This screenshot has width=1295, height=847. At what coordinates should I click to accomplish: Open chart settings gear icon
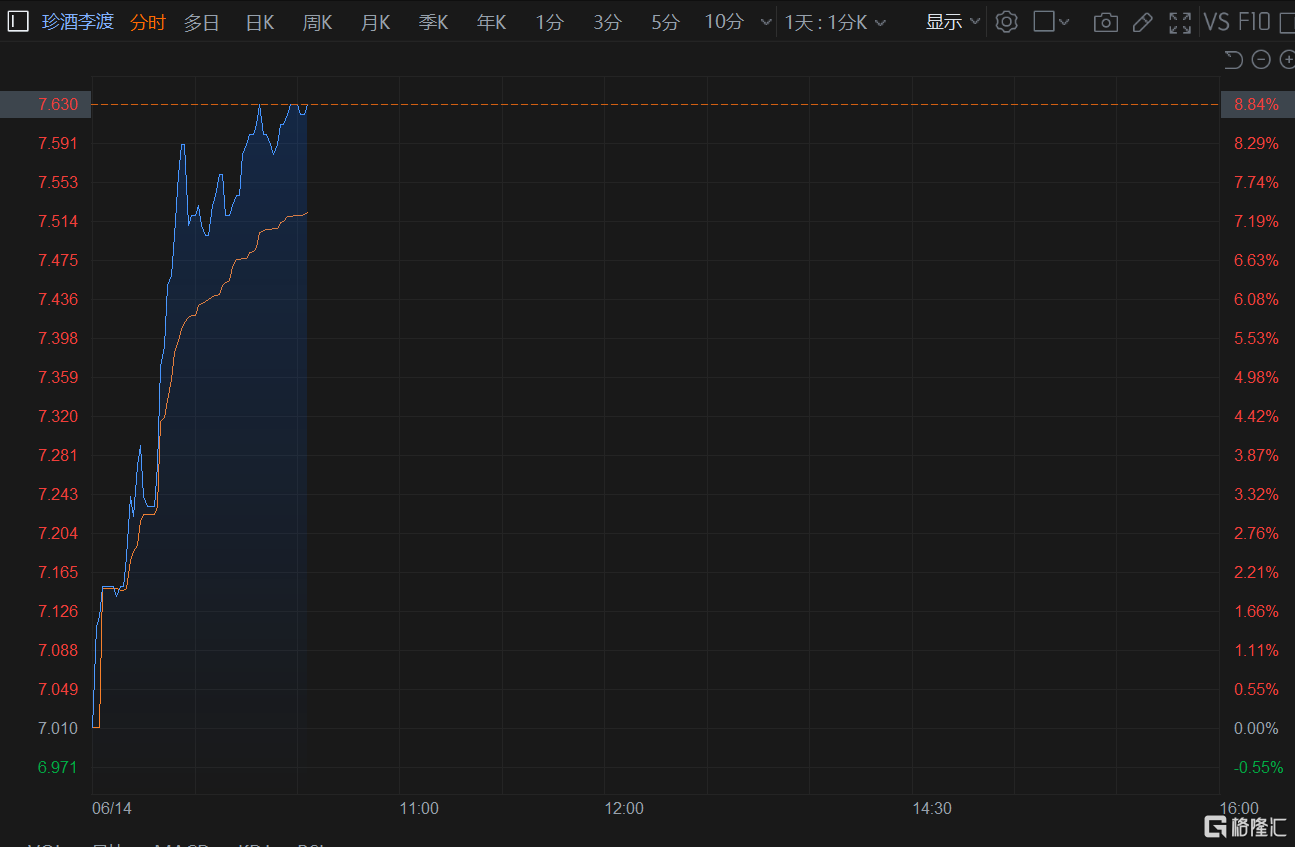click(x=1007, y=22)
